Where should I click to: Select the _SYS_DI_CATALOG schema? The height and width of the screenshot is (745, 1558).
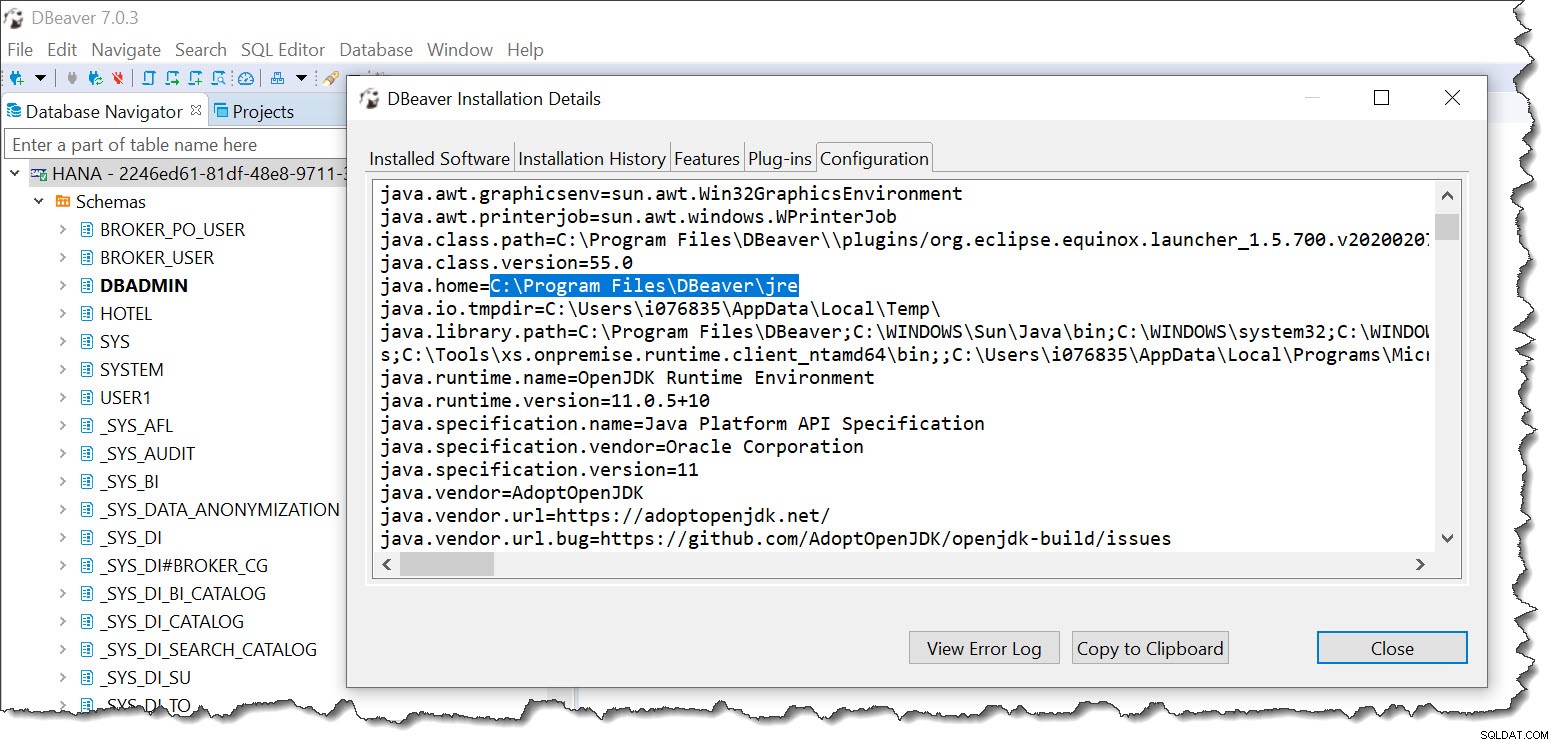(x=172, y=621)
